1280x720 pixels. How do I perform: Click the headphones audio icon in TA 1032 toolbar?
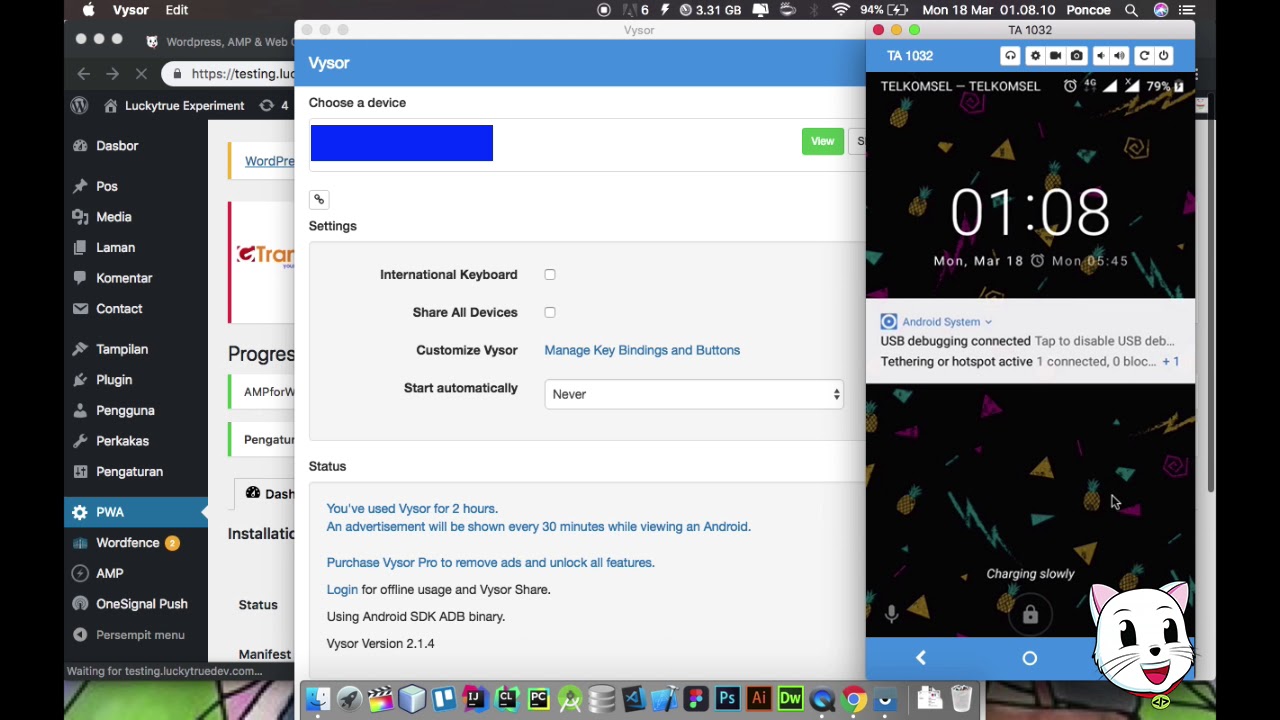tap(1010, 56)
